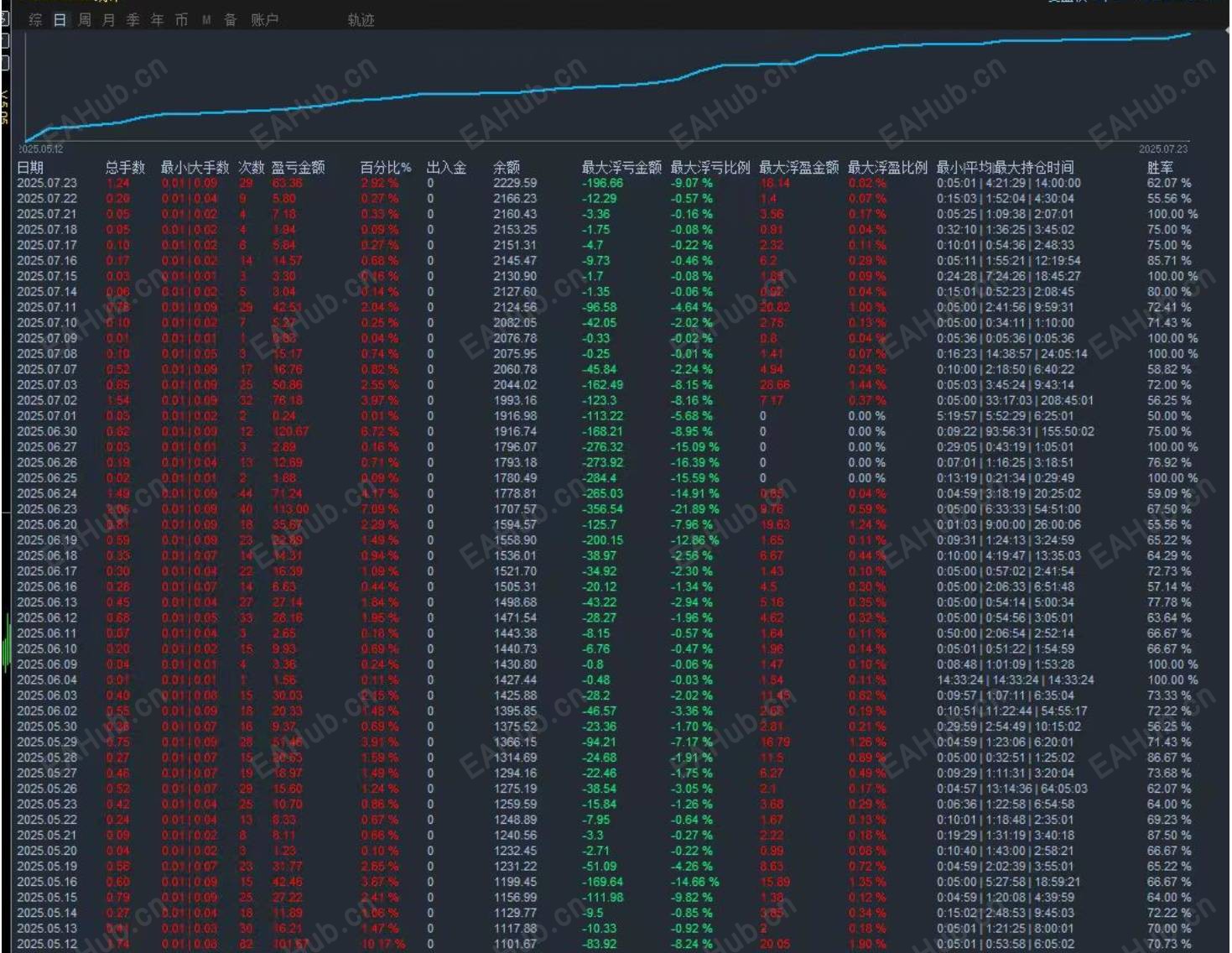Click the 最大浮亏金额 column header
The width and height of the screenshot is (1232, 953).
(621, 168)
